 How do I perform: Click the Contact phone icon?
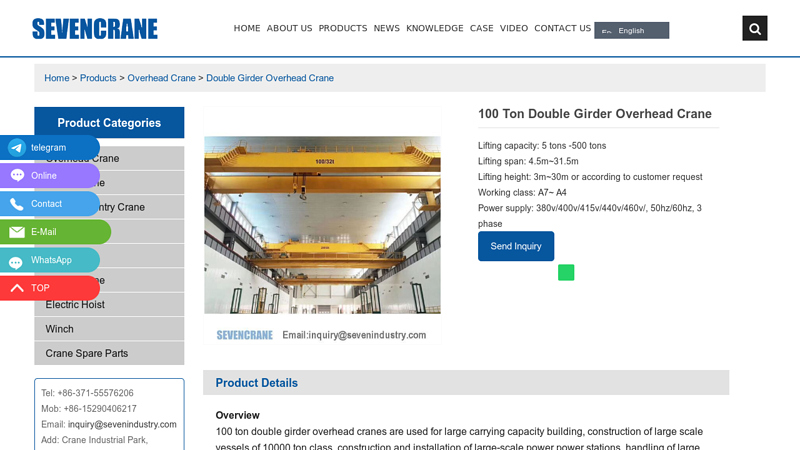point(17,204)
